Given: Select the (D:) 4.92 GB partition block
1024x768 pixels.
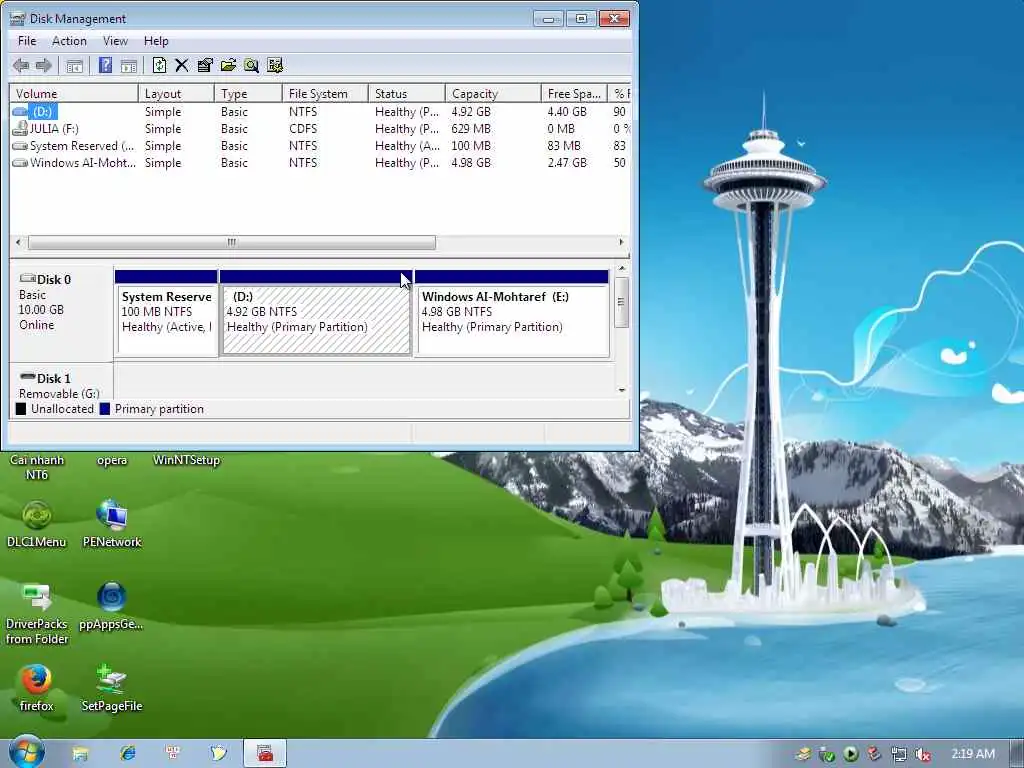Looking at the screenshot, I should (x=316, y=313).
